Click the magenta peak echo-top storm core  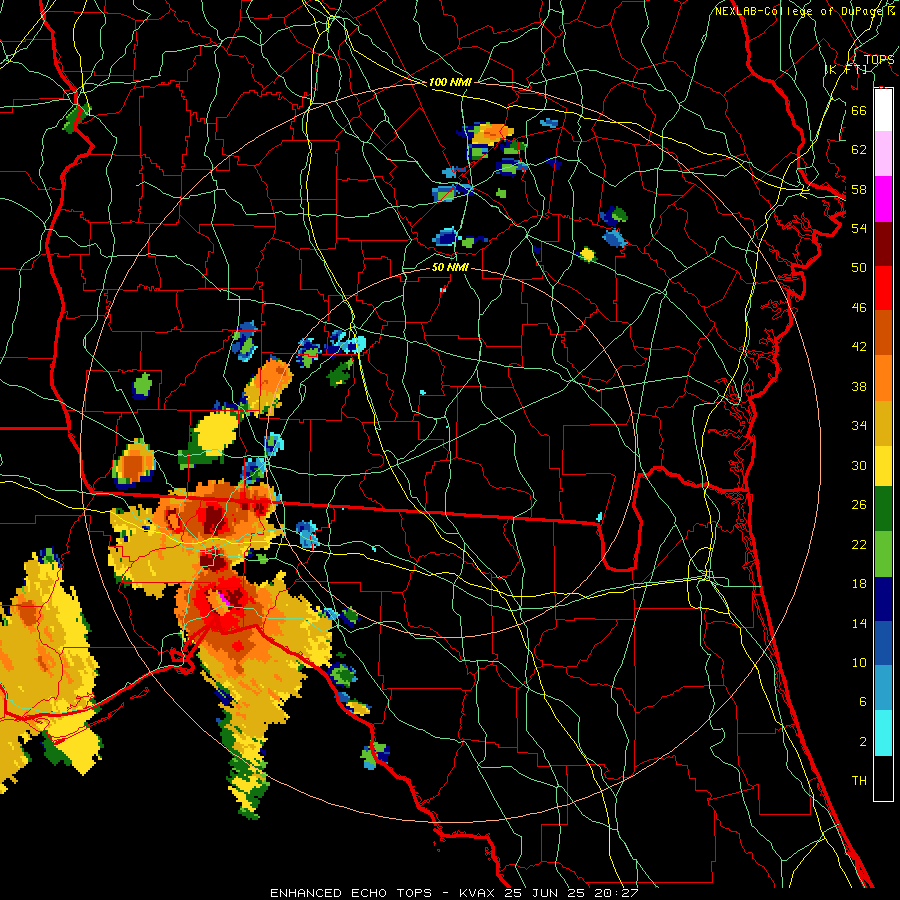click(224, 599)
